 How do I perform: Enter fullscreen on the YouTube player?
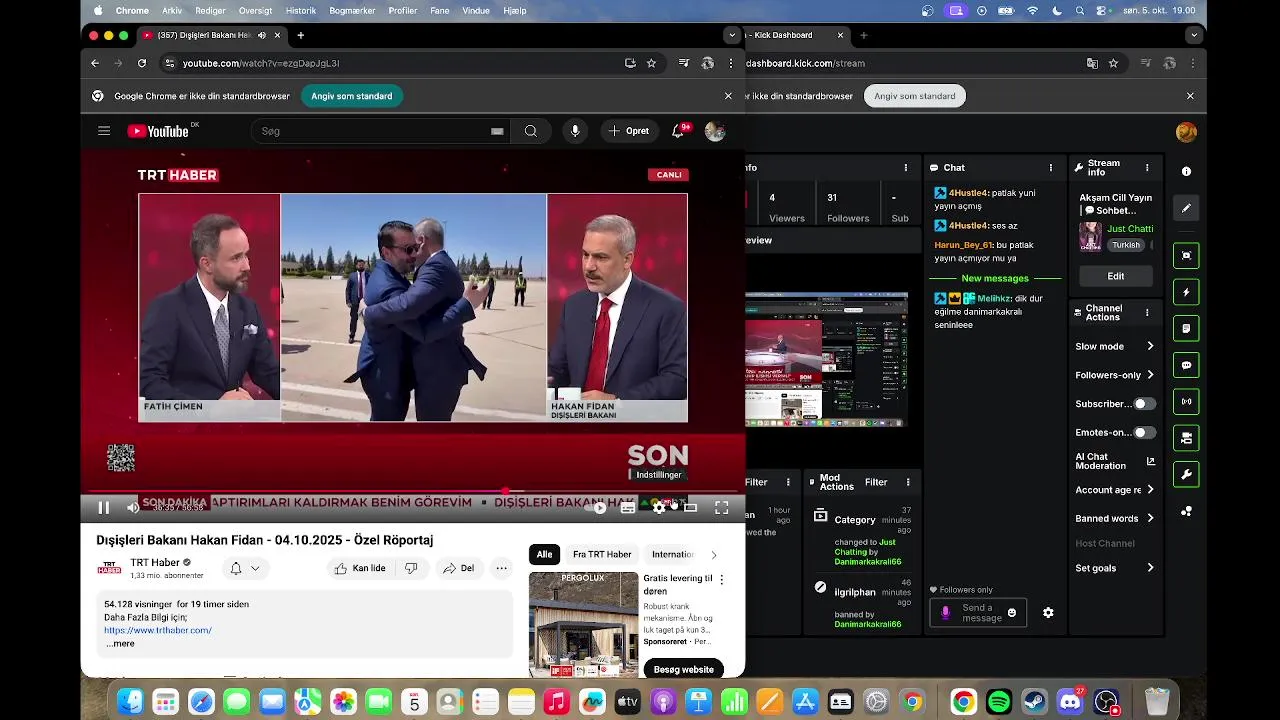coord(721,508)
